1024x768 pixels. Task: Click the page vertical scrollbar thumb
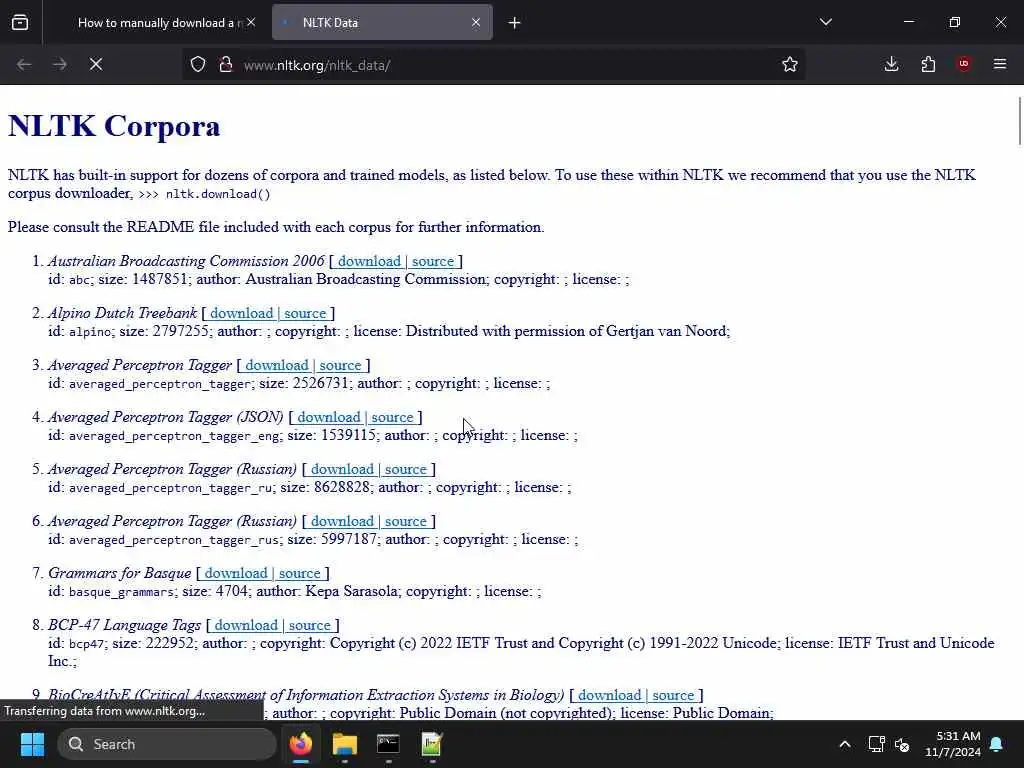click(1019, 121)
